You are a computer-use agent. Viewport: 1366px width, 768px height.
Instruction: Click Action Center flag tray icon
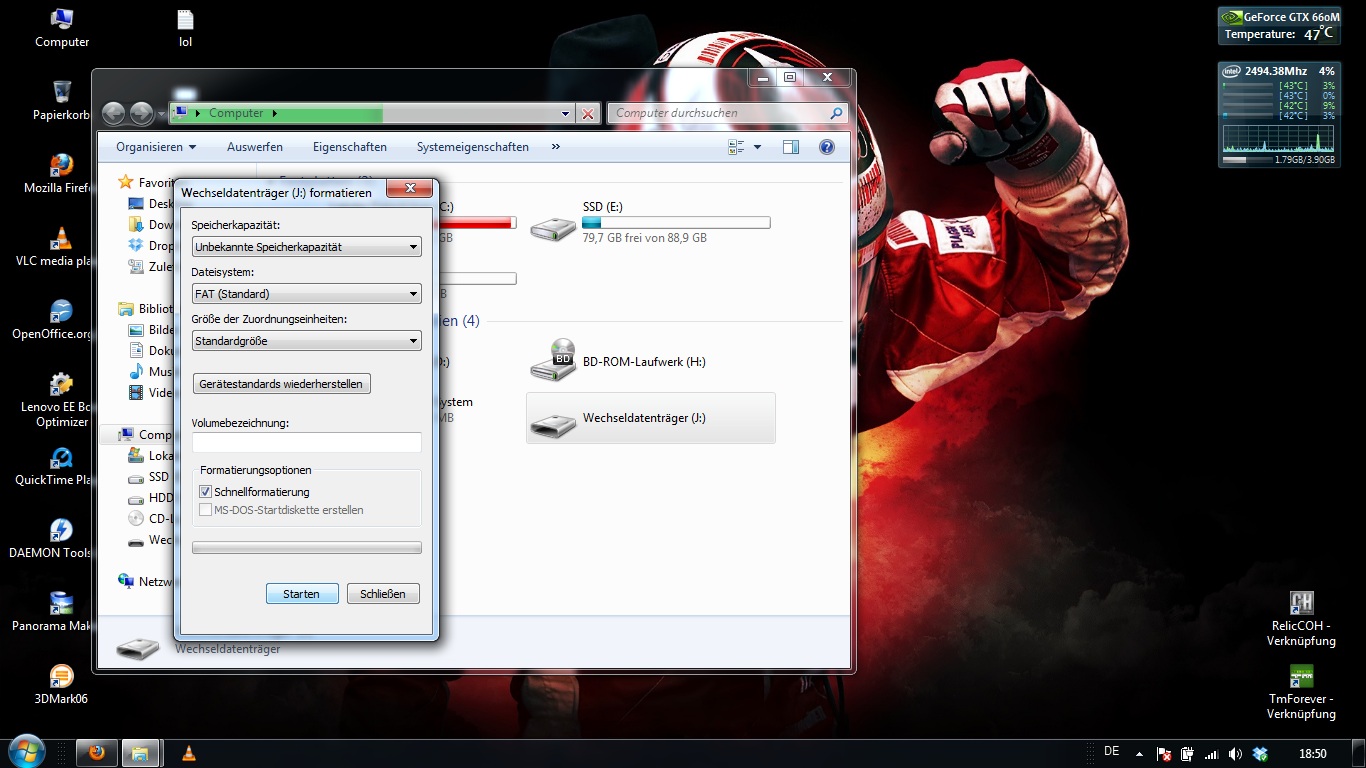pos(1163,754)
